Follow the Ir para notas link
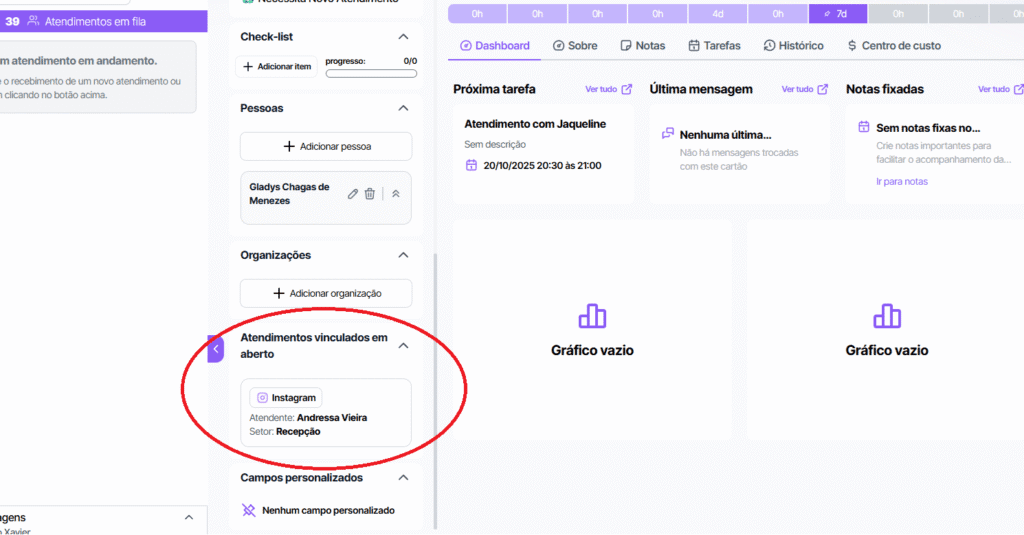 point(902,182)
